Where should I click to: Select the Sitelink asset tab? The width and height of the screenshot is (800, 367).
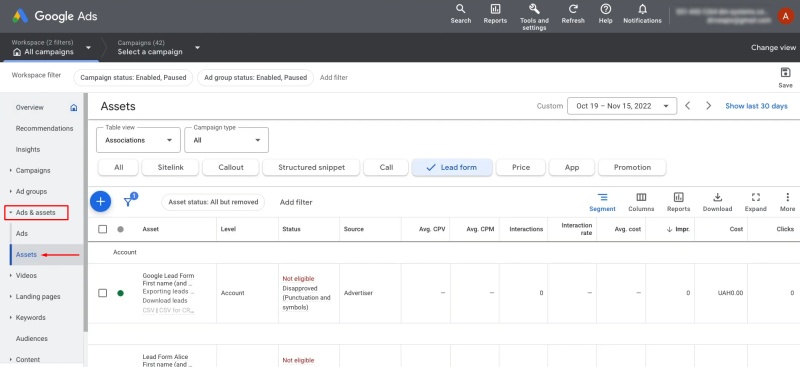[170, 167]
